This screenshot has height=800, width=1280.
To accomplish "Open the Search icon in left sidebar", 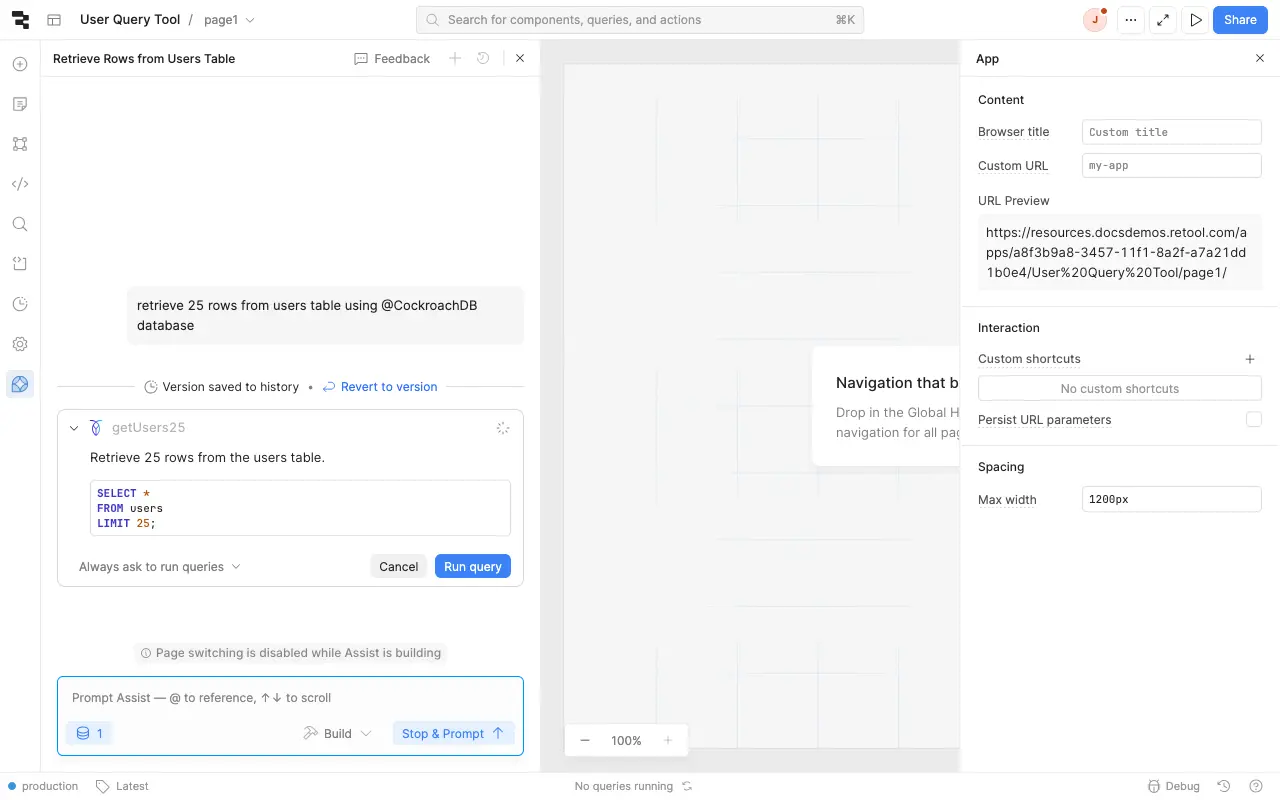I will click(20, 224).
